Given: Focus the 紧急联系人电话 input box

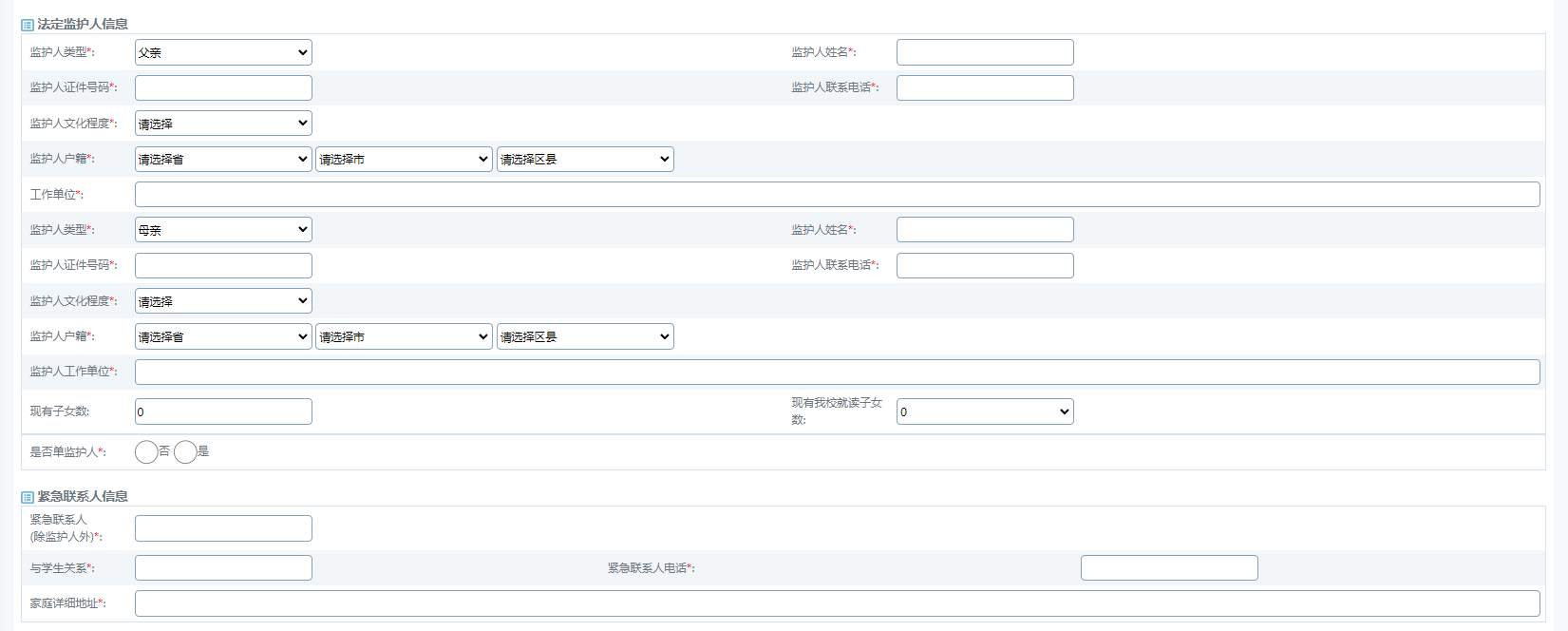Looking at the screenshot, I should pyautogui.click(x=1169, y=568).
